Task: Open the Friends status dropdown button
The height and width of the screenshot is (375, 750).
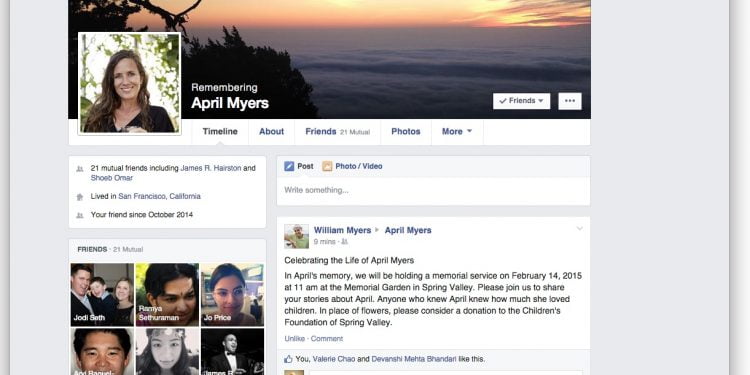Action: [x=521, y=101]
